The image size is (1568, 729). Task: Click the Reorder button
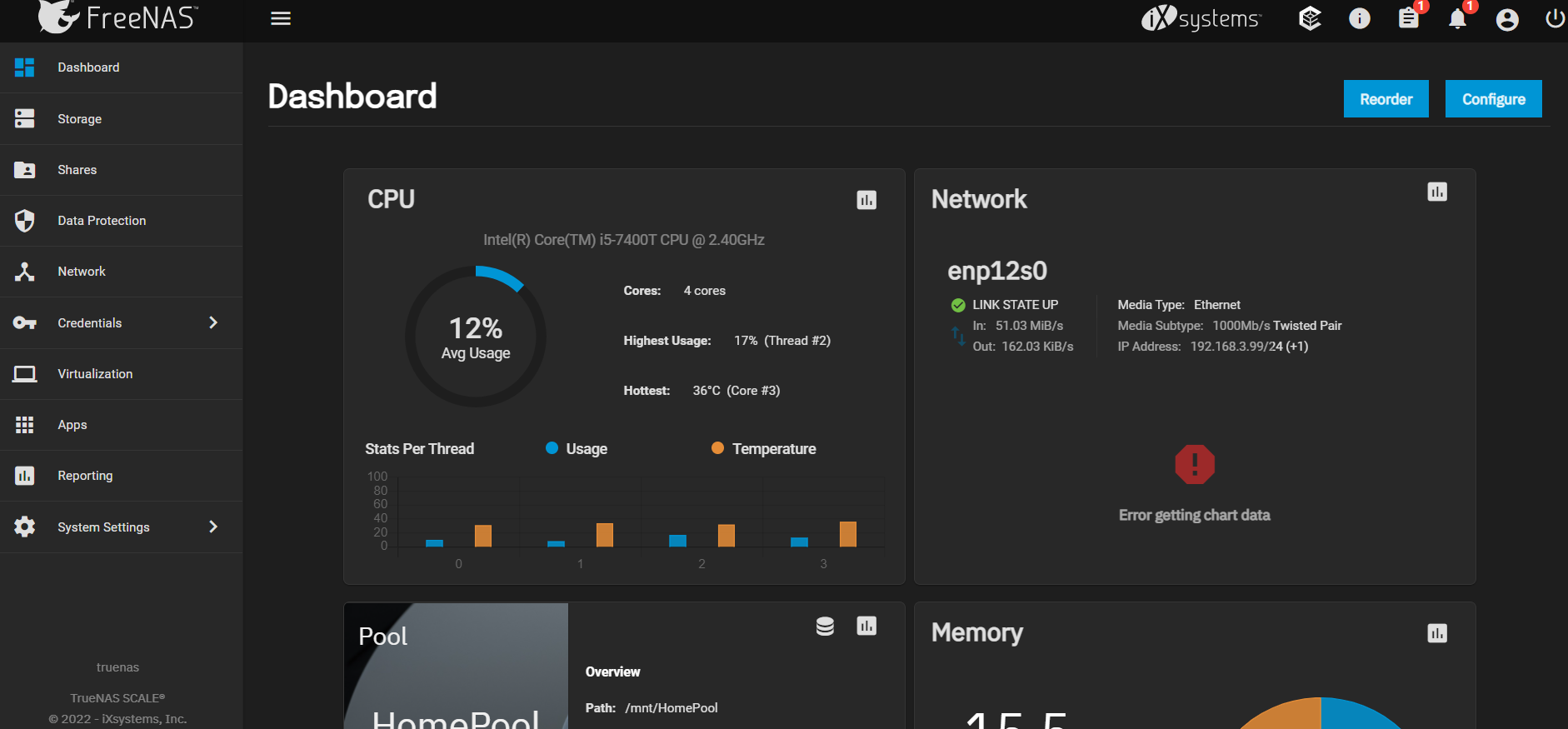[x=1386, y=99]
